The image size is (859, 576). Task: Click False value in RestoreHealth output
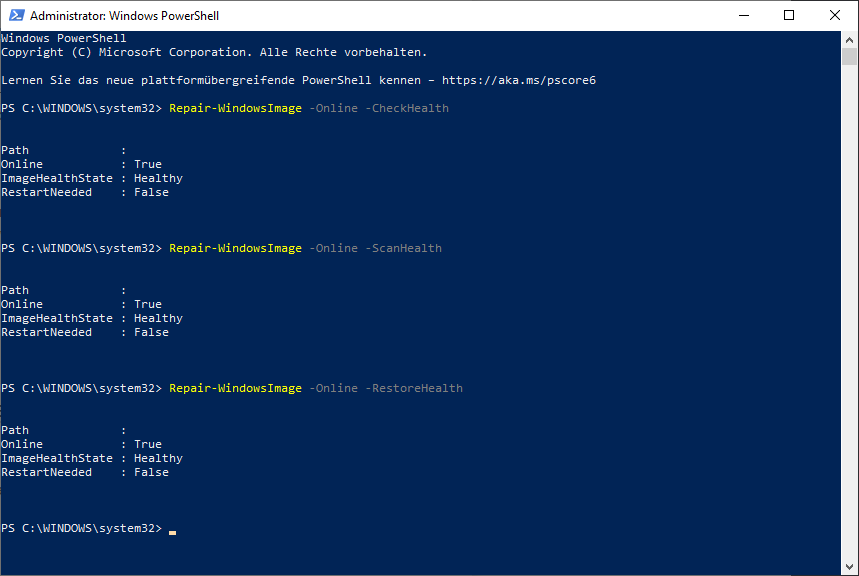pos(151,472)
